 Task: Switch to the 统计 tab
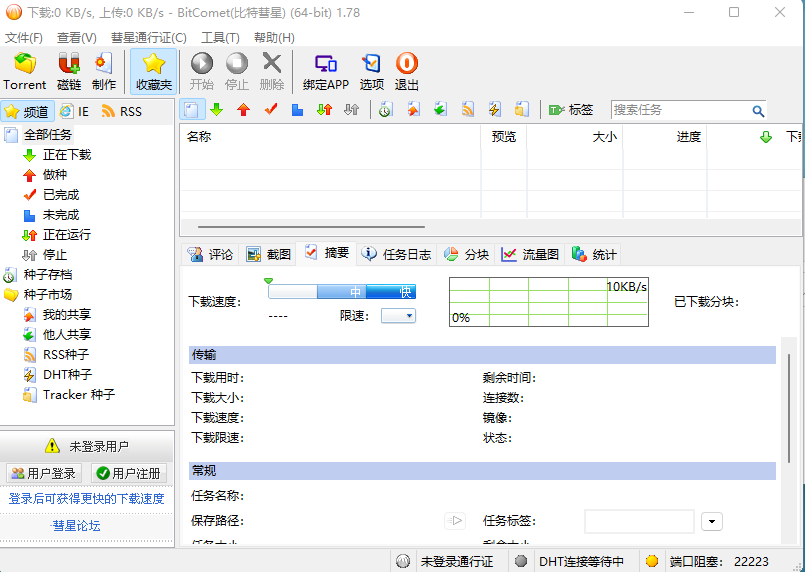[x=593, y=255]
